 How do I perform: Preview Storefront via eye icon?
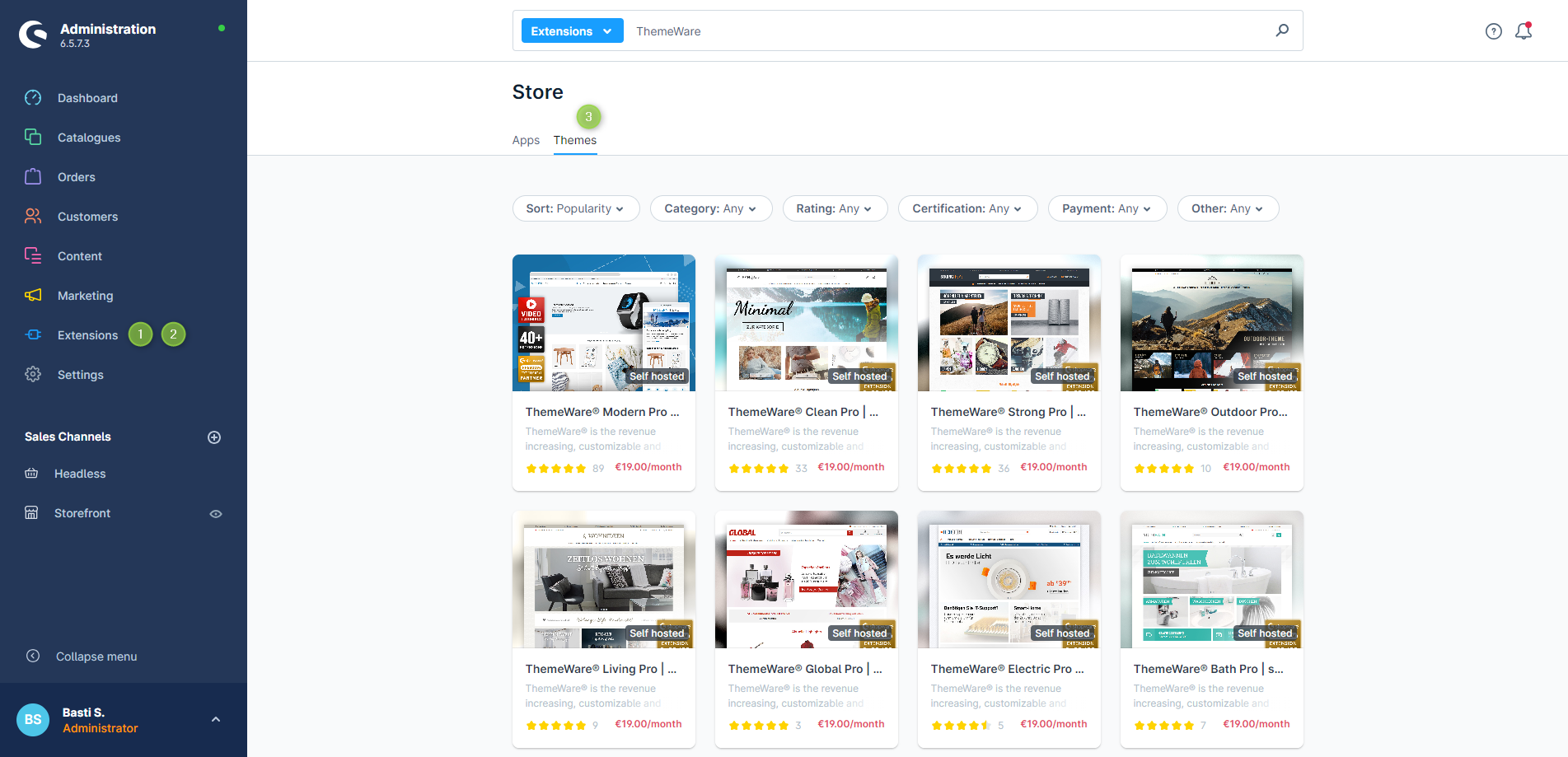216,514
